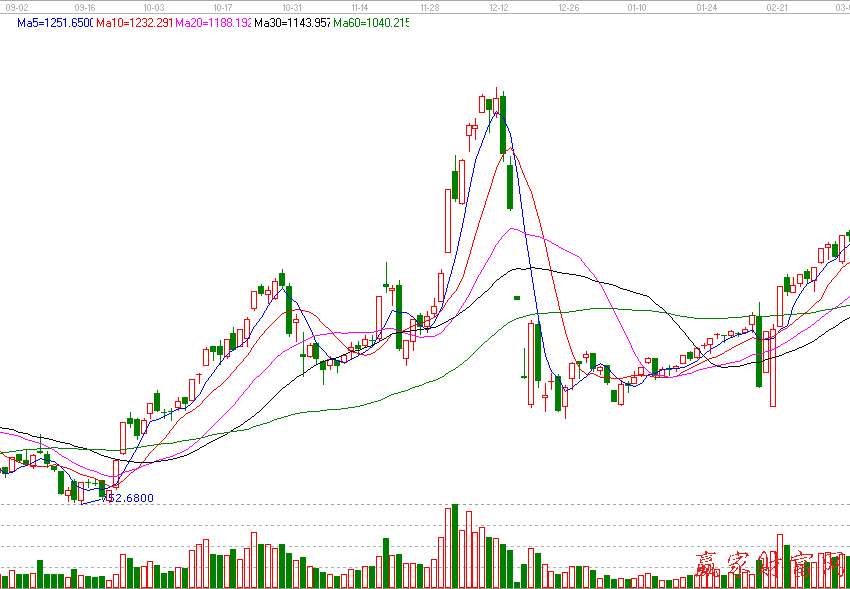The image size is (850, 589).
Task: Click the magenta Ma20=1188.192 legend label
Action: [213, 23]
